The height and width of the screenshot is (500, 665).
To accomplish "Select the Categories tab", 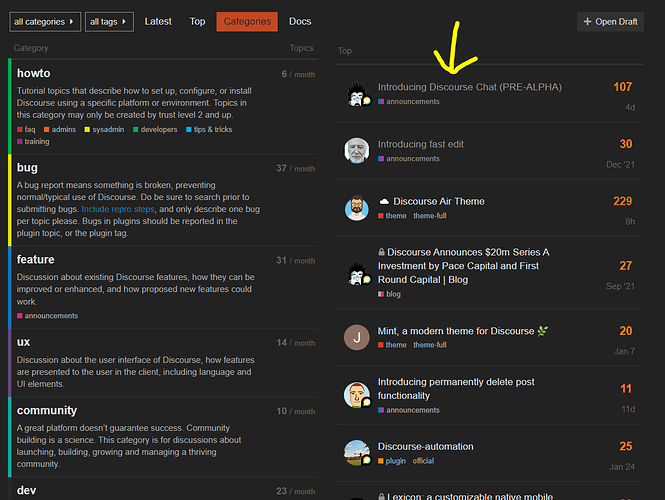I will [247, 22].
